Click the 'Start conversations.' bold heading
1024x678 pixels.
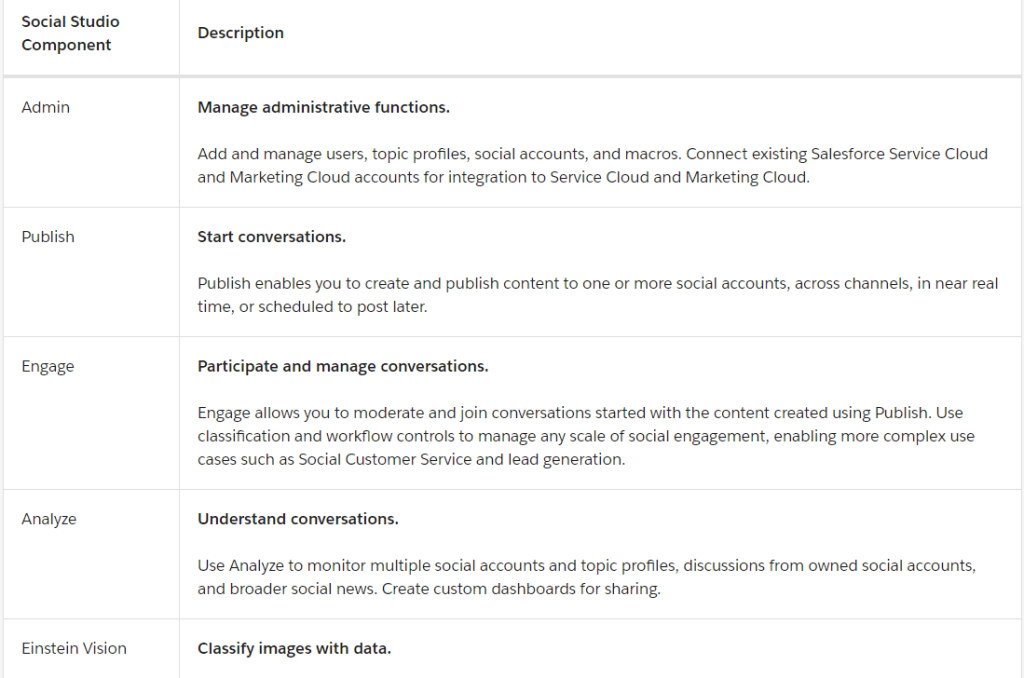[x=271, y=237]
